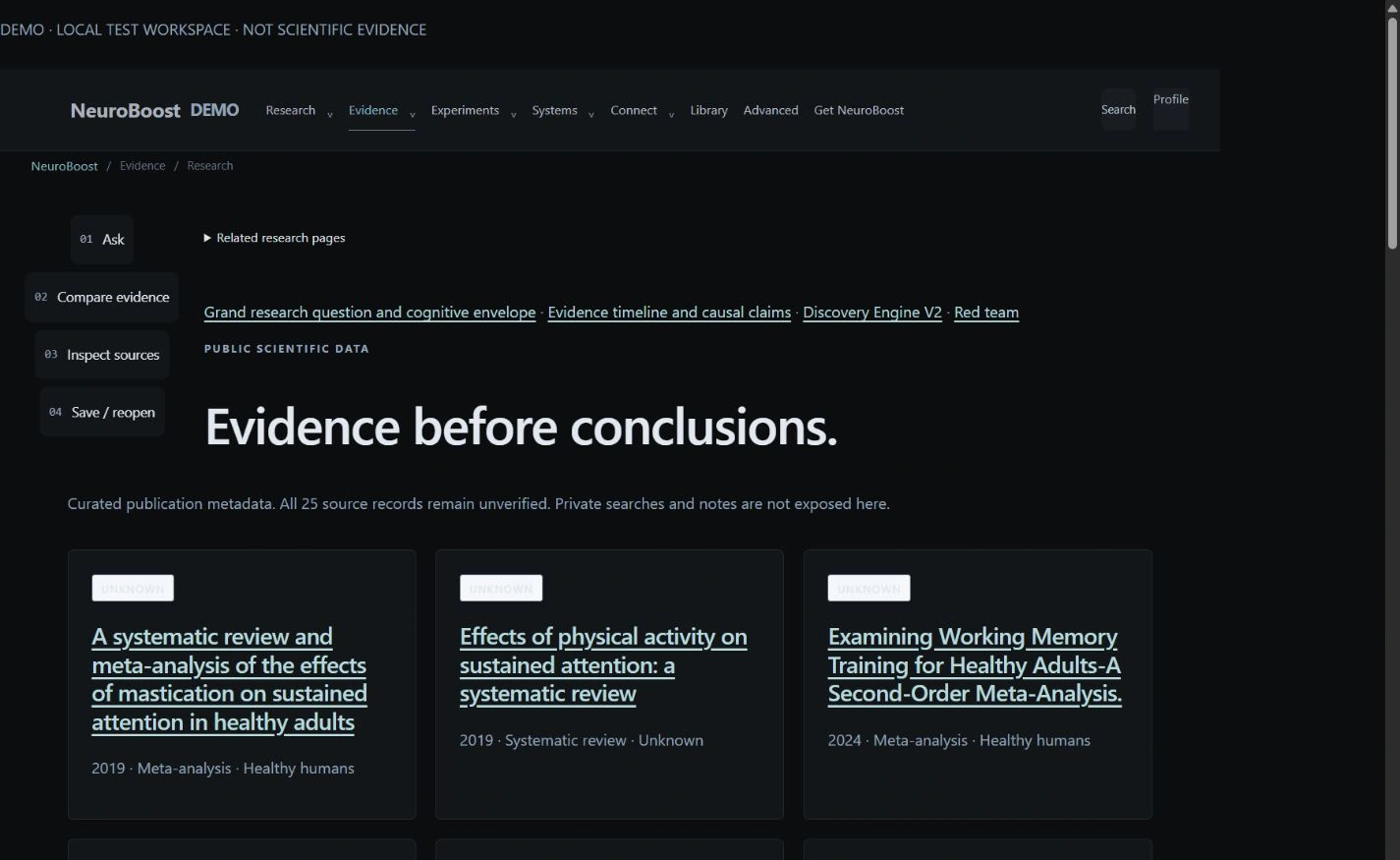Viewport: 1400px width, 860px height.
Task: Click the Research breadcrumb text
Action: click(x=210, y=166)
